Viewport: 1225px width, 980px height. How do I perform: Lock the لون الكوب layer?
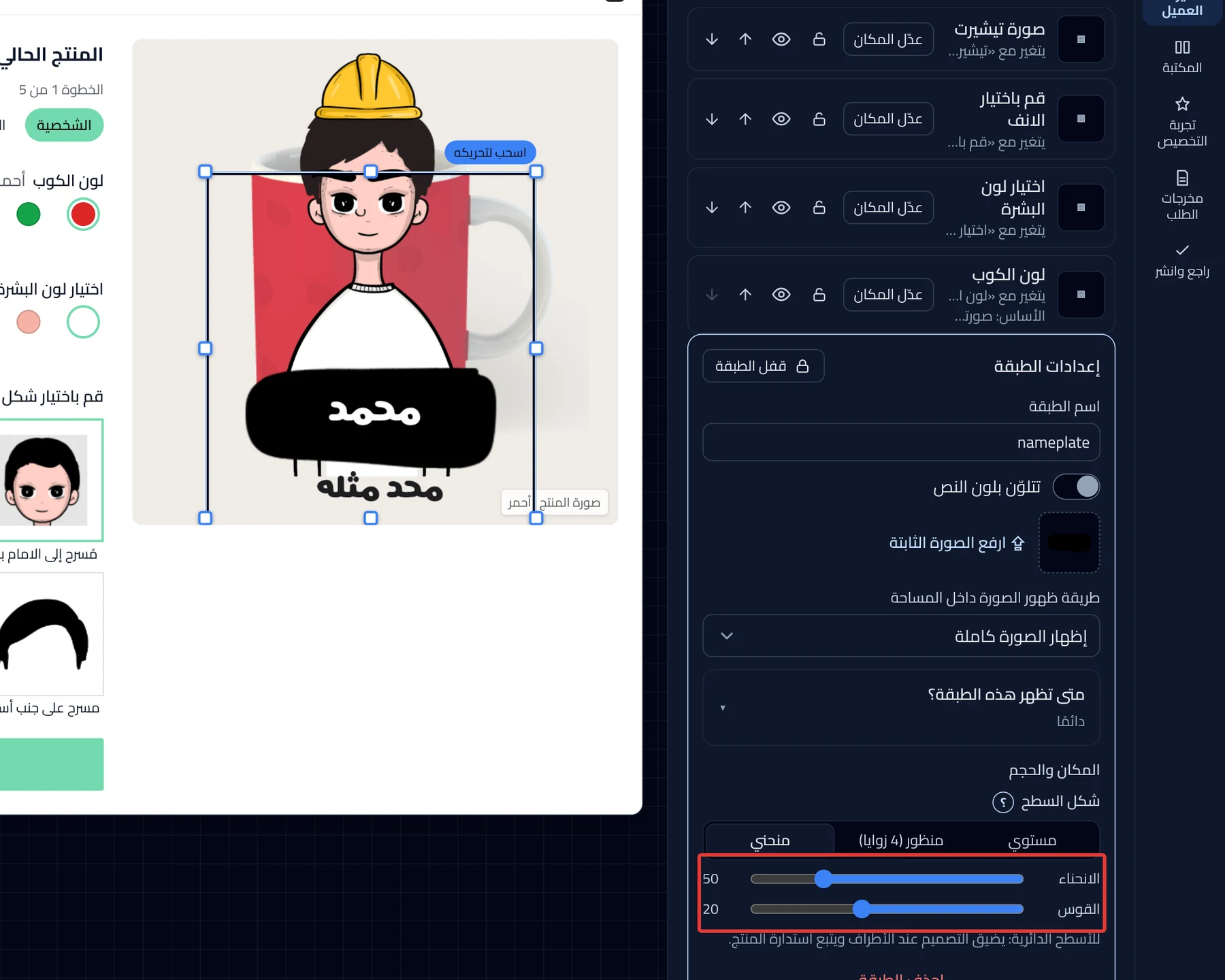(819, 295)
